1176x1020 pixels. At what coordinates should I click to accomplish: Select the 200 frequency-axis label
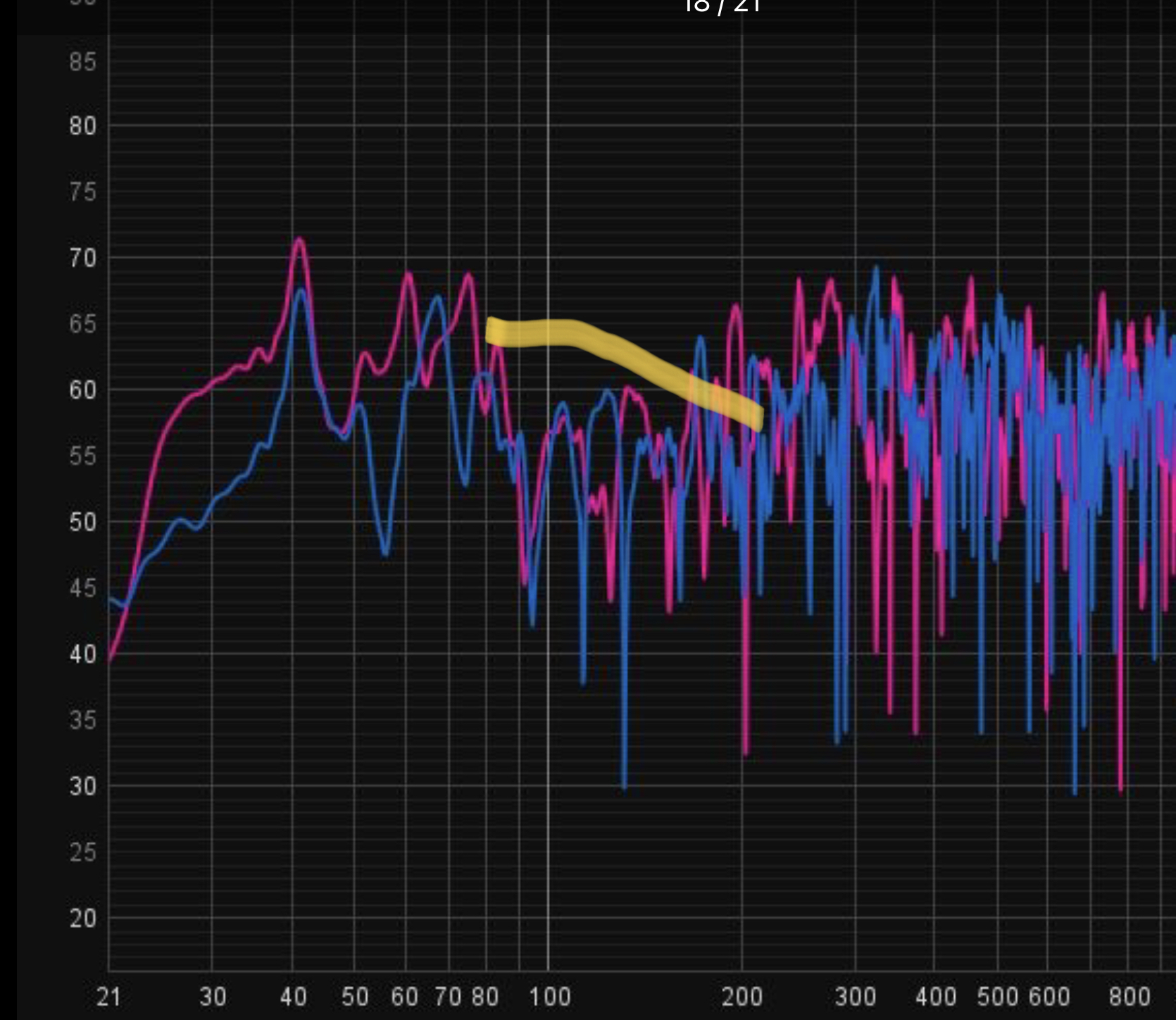[x=742, y=997]
